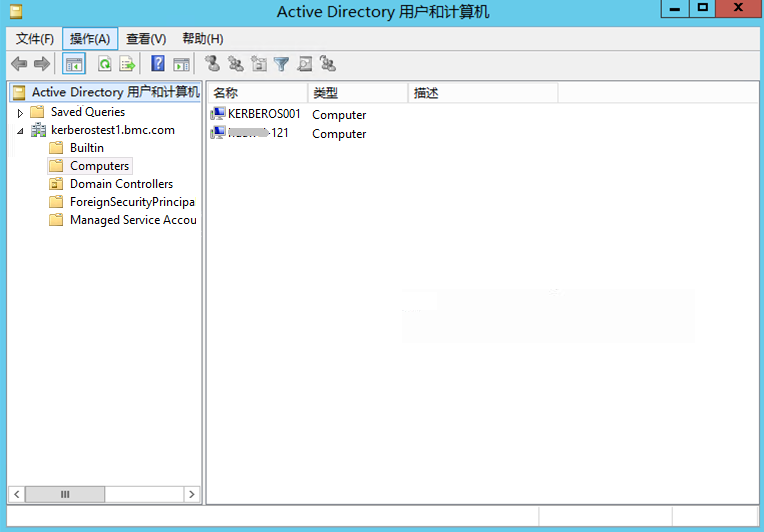Collapse the kerberostest1.bmc.com domain node
Viewport: 764px width, 532px height.
coord(20,131)
